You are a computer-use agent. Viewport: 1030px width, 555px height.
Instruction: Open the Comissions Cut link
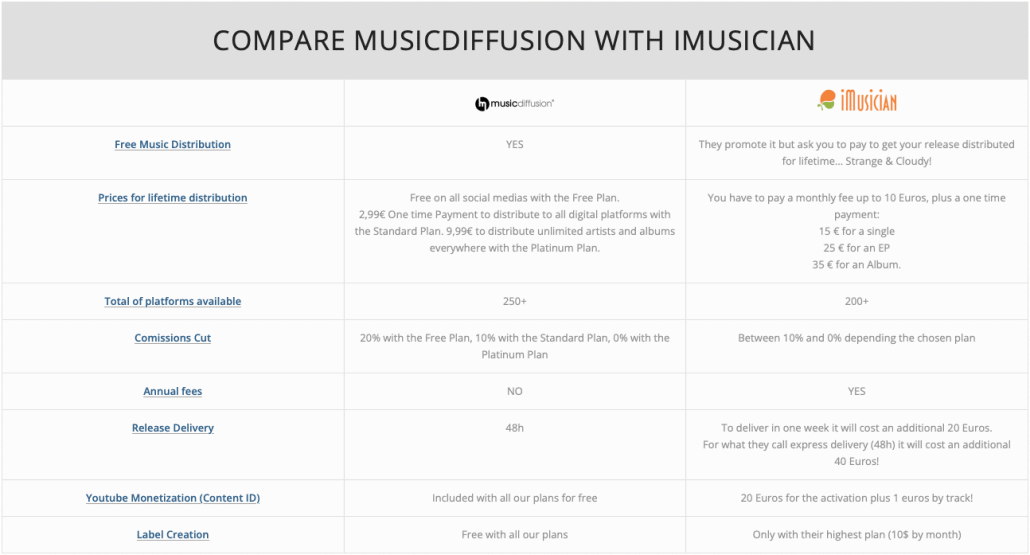tap(173, 338)
